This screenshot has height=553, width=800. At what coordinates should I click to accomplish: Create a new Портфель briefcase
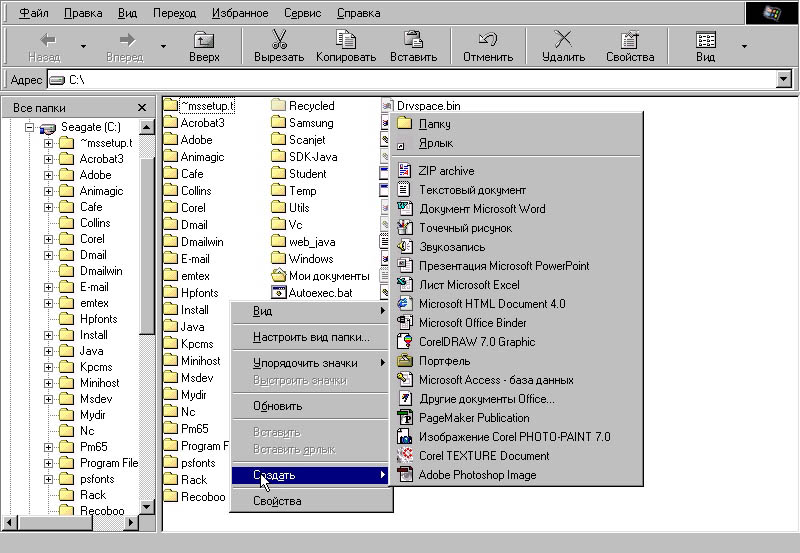515,361
